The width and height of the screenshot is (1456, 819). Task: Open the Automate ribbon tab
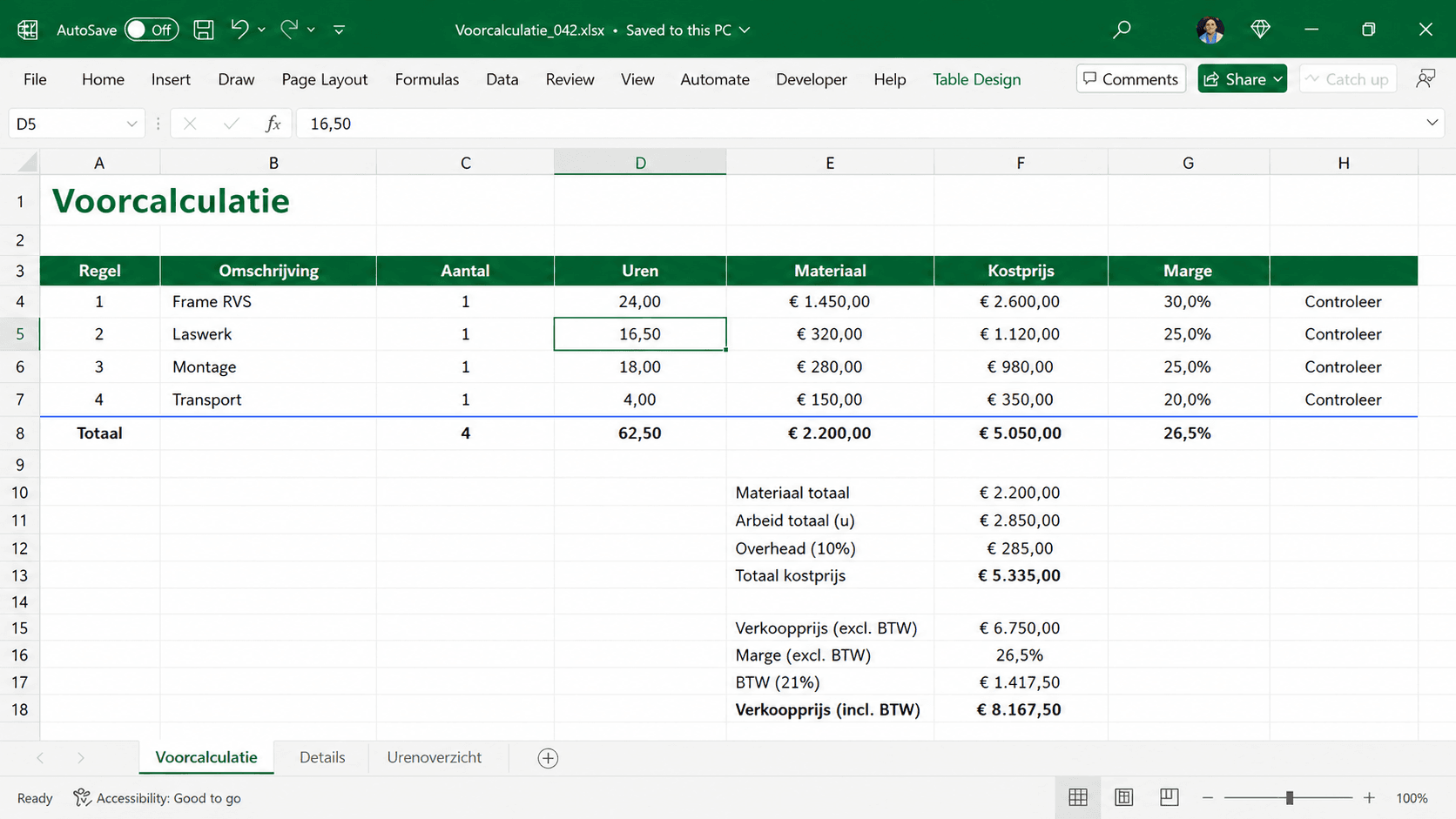715,79
